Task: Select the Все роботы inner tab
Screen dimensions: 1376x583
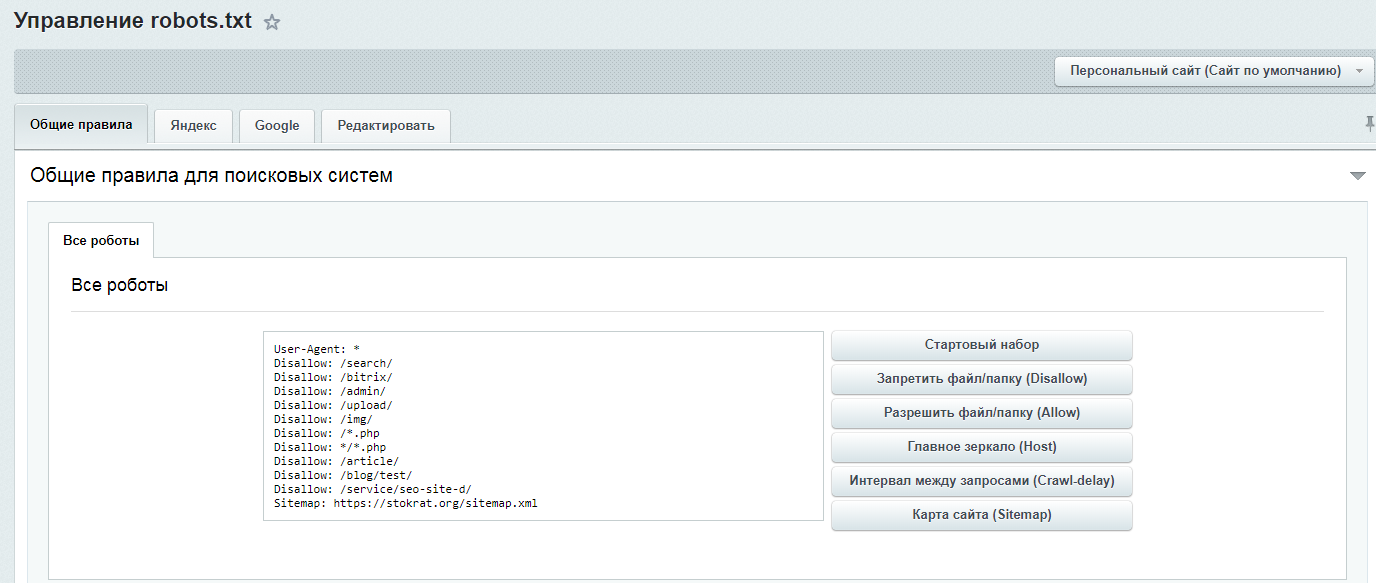Action: (101, 241)
